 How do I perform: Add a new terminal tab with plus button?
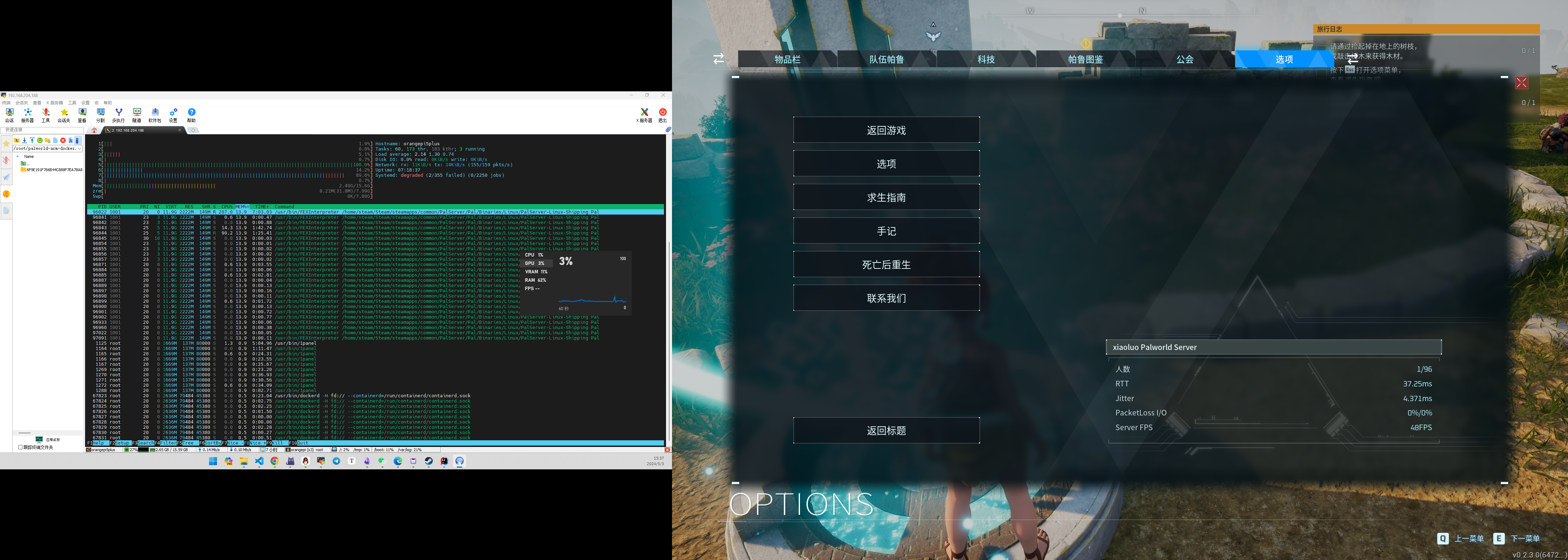pyautogui.click(x=193, y=130)
